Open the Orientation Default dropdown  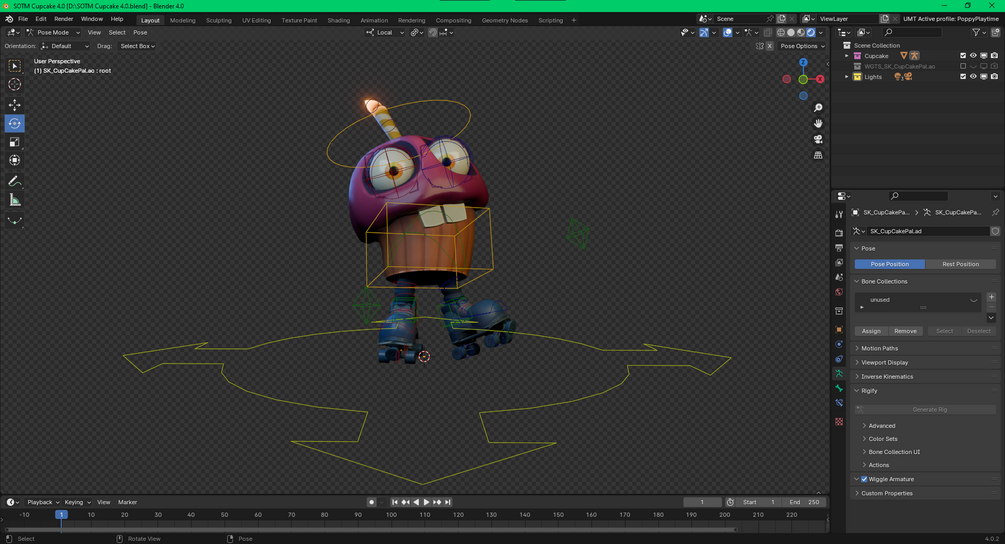pos(65,46)
